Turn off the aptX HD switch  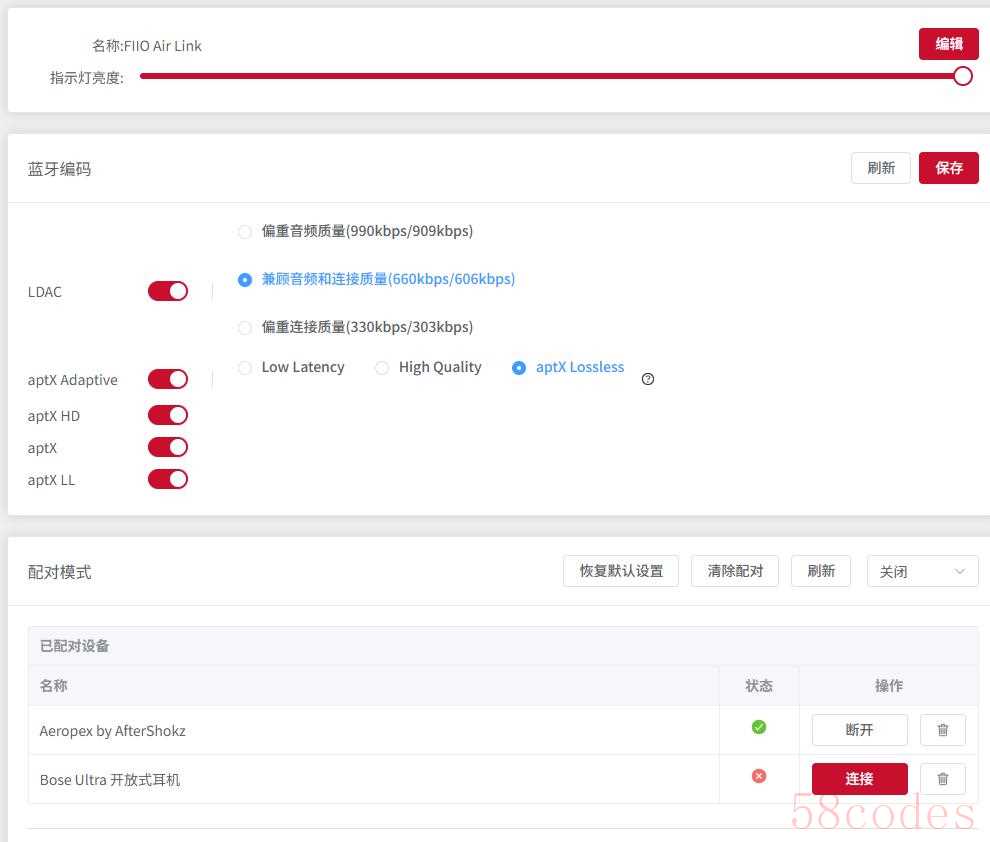[x=168, y=415]
